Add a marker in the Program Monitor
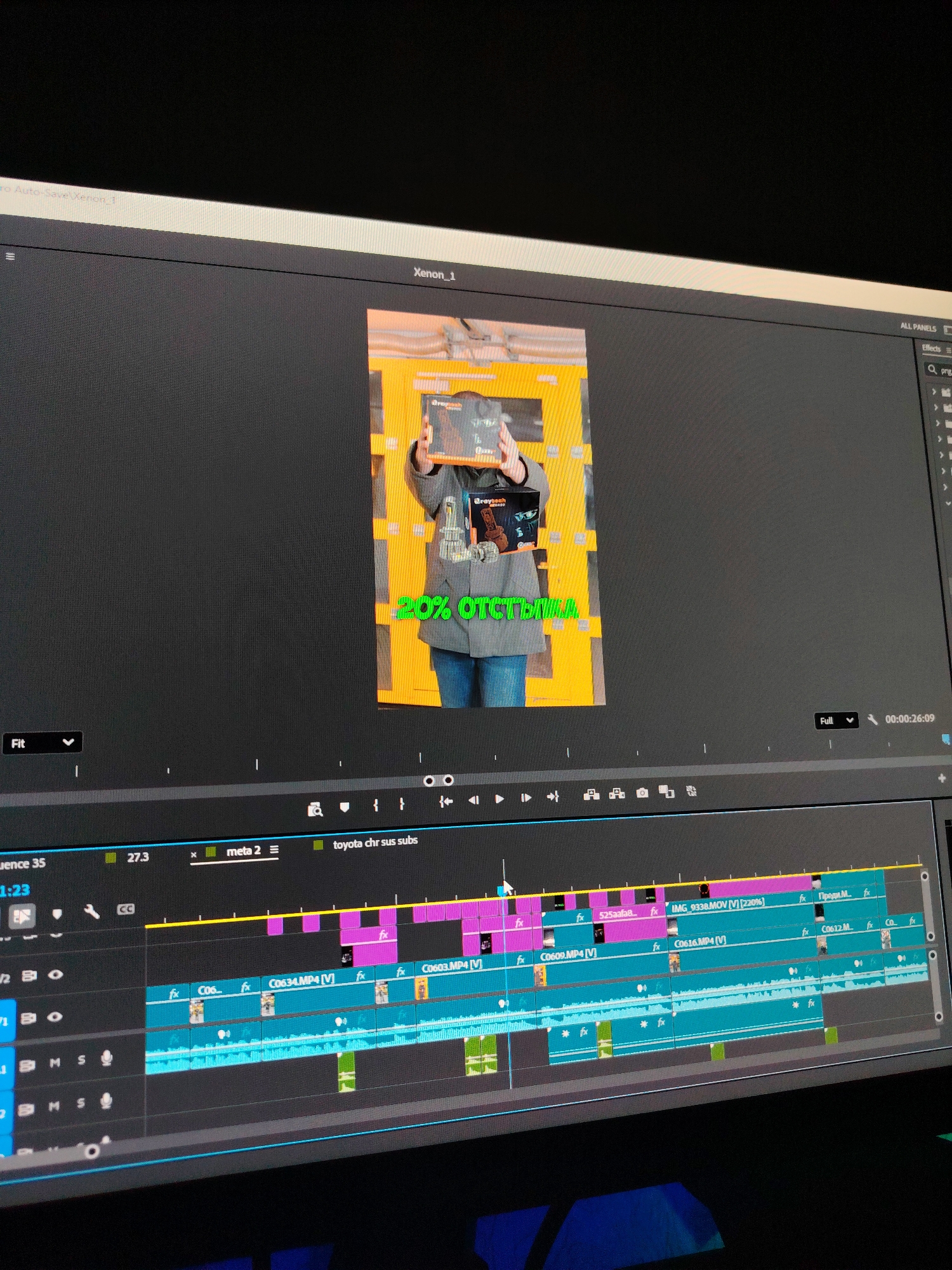The height and width of the screenshot is (1270, 952). (x=345, y=806)
